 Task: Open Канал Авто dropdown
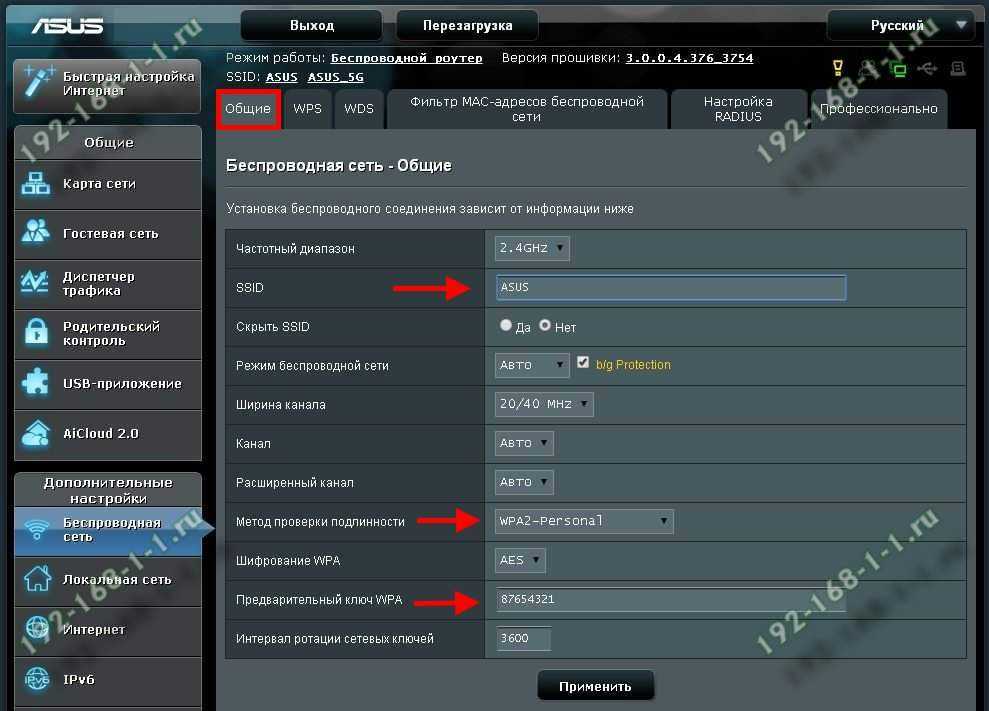(524, 443)
